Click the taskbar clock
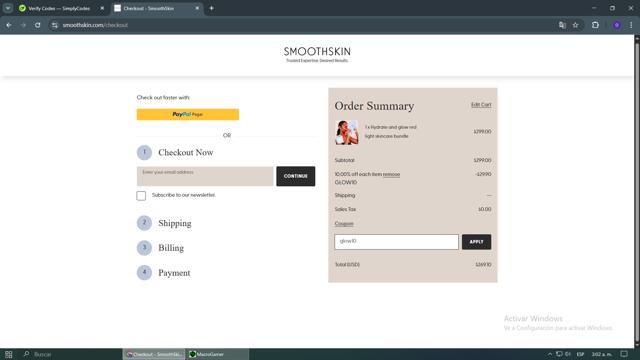The width and height of the screenshot is (640, 360). 602,354
